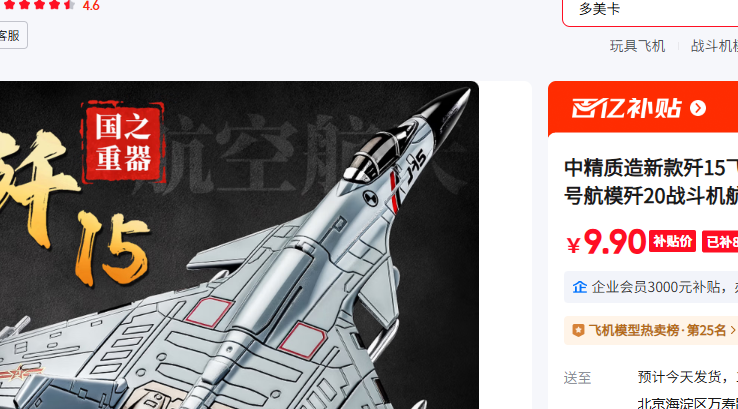
Task: Click the red star rating icons
Action: 39,5
